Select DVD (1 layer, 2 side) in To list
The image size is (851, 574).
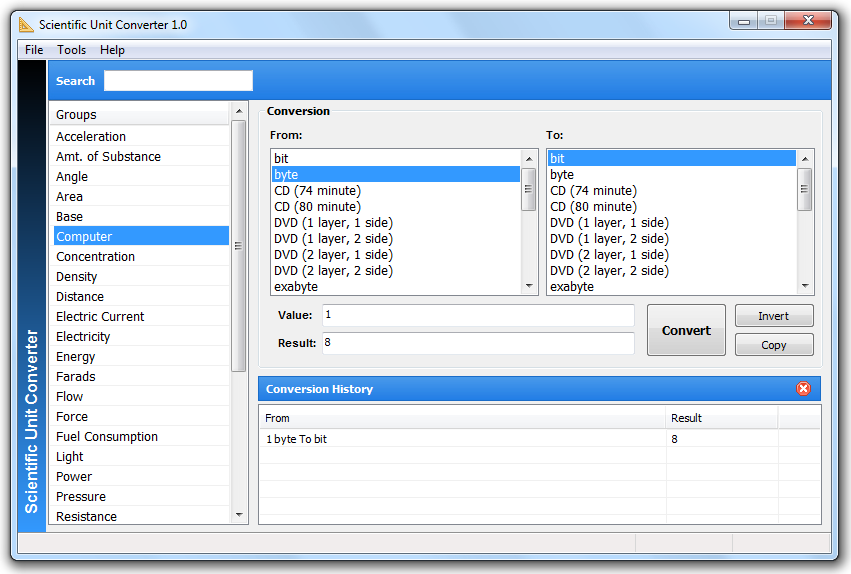point(671,239)
